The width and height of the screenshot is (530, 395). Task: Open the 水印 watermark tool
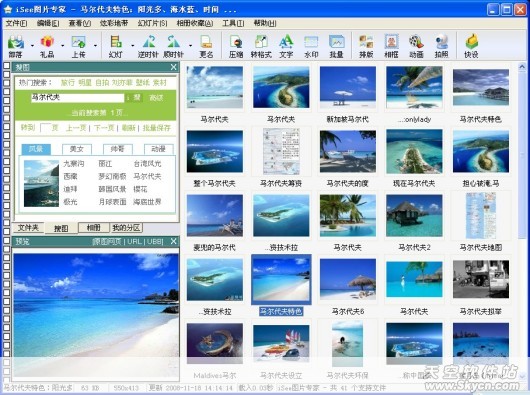tap(311, 46)
